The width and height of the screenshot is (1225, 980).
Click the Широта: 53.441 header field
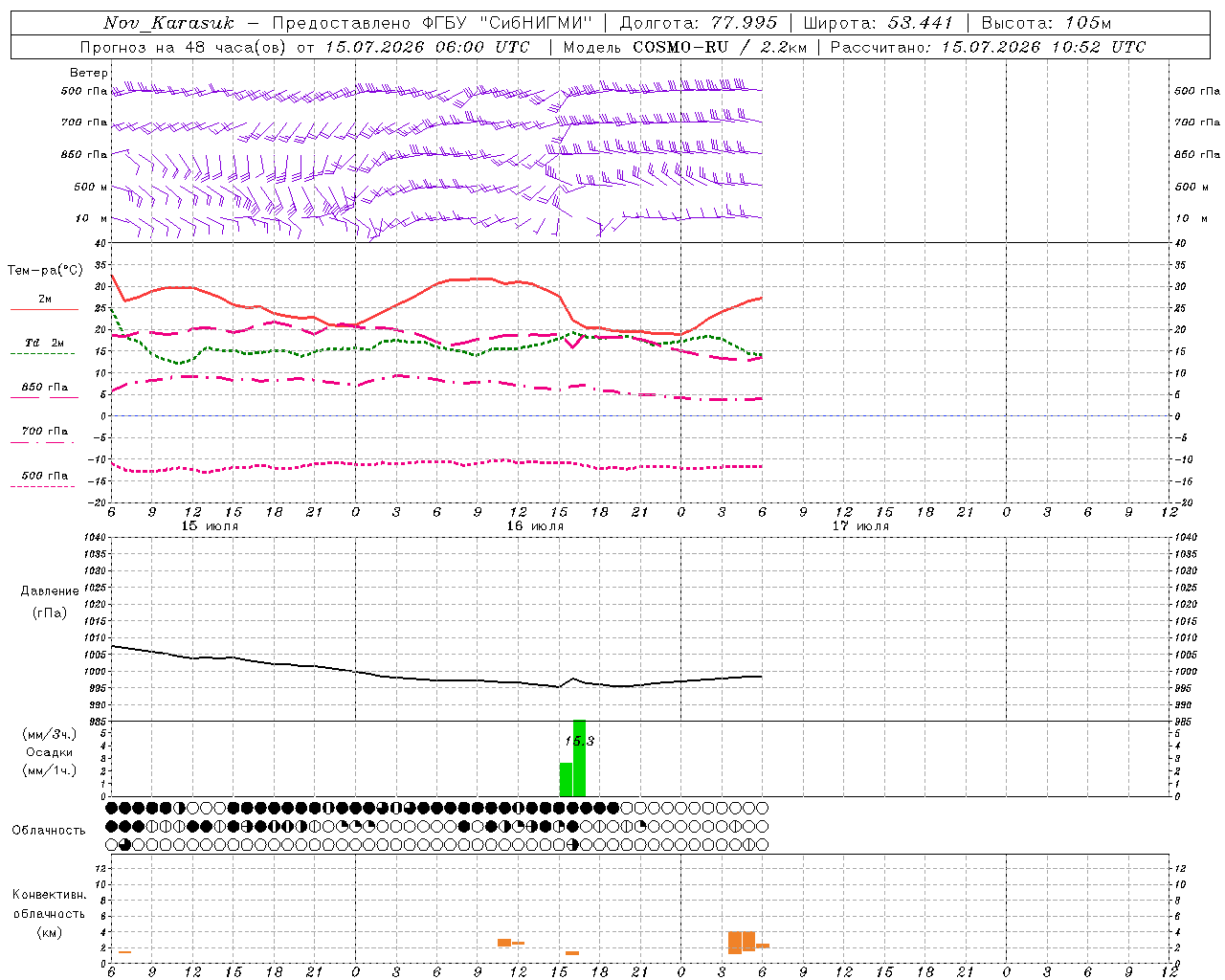pyautogui.click(x=878, y=23)
